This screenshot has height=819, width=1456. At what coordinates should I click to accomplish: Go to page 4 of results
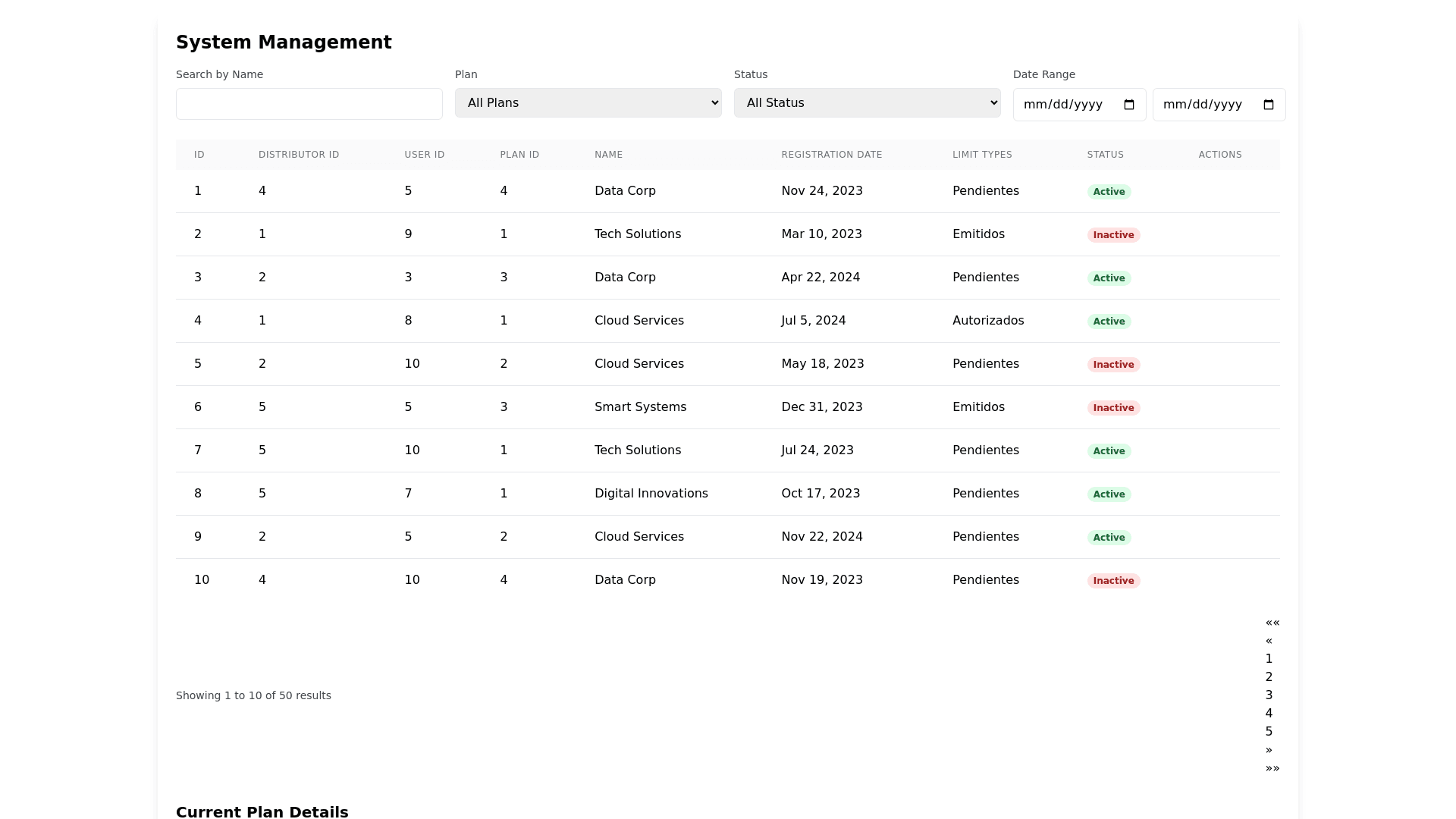pyautogui.click(x=1269, y=714)
